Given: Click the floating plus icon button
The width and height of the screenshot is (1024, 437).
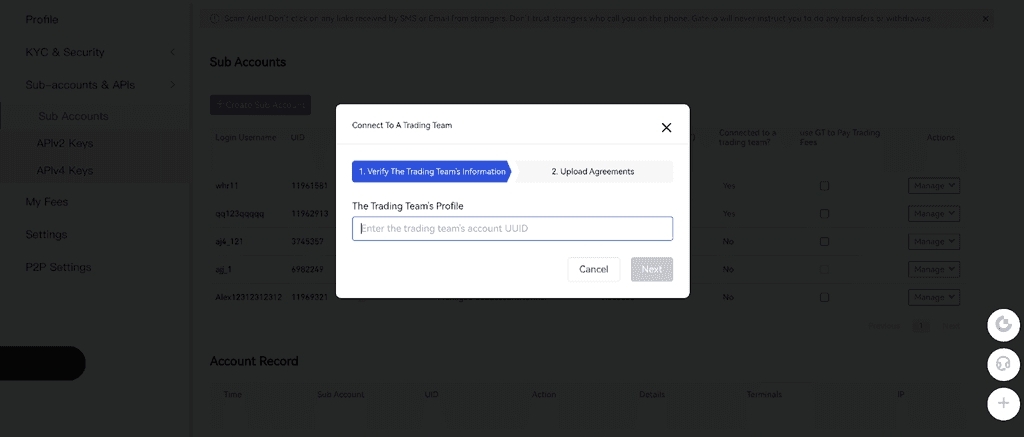Looking at the screenshot, I should [x=1003, y=403].
